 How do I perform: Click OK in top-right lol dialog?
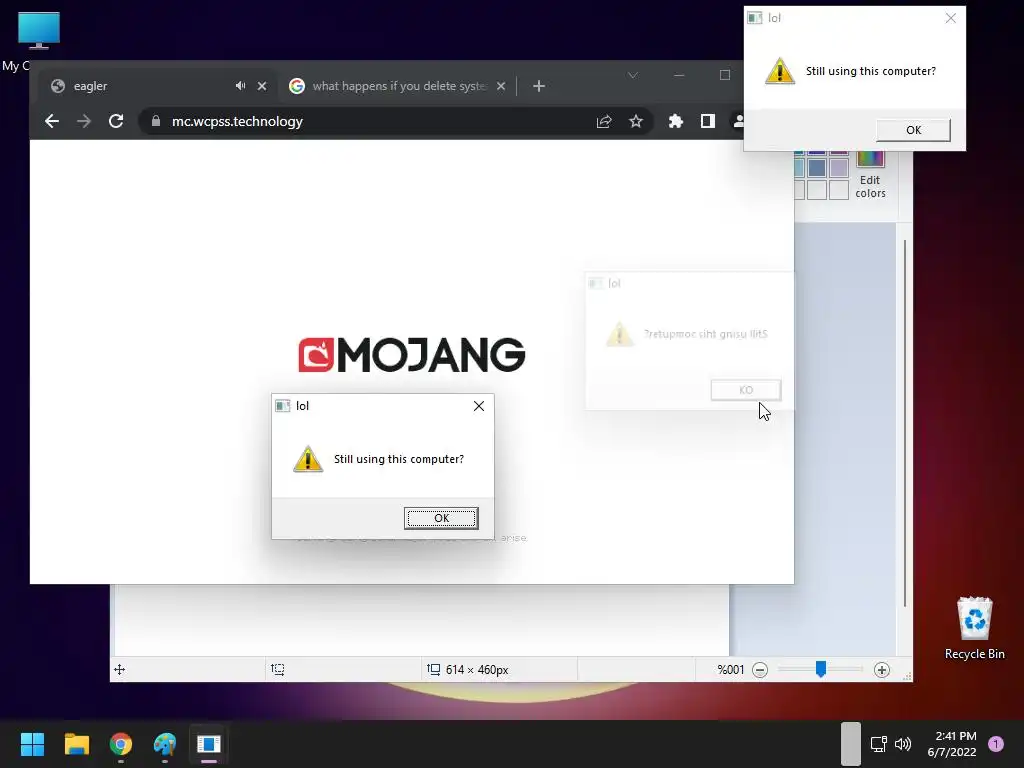point(914,130)
